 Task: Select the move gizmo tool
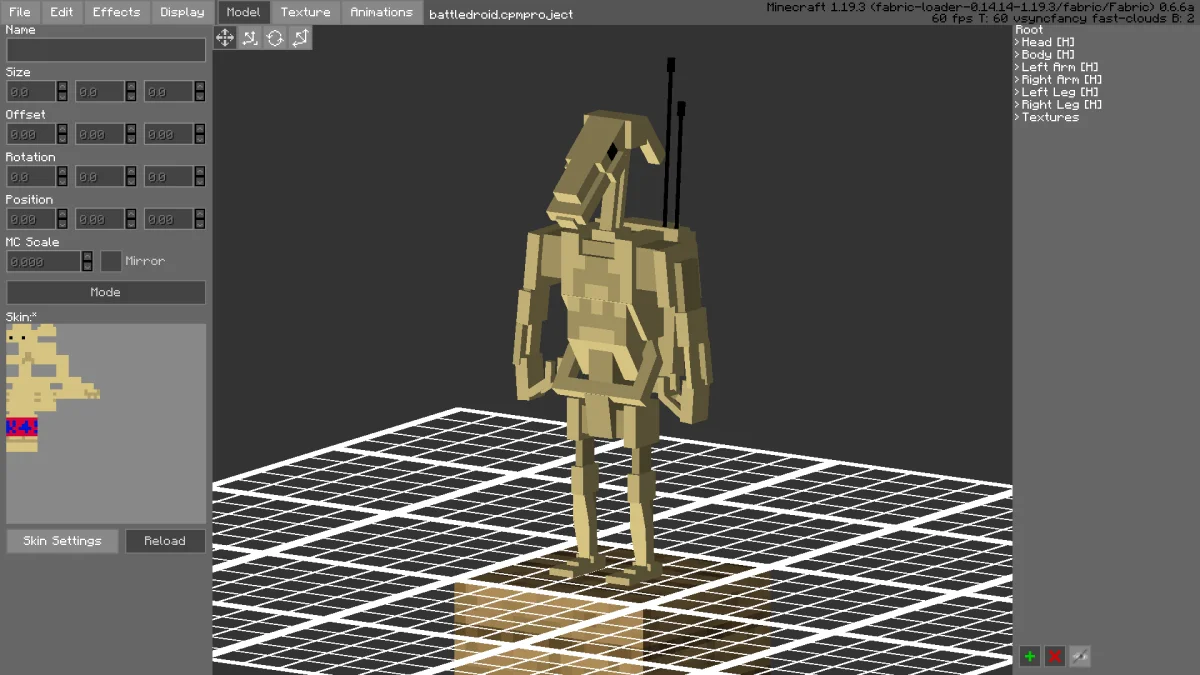coord(225,37)
